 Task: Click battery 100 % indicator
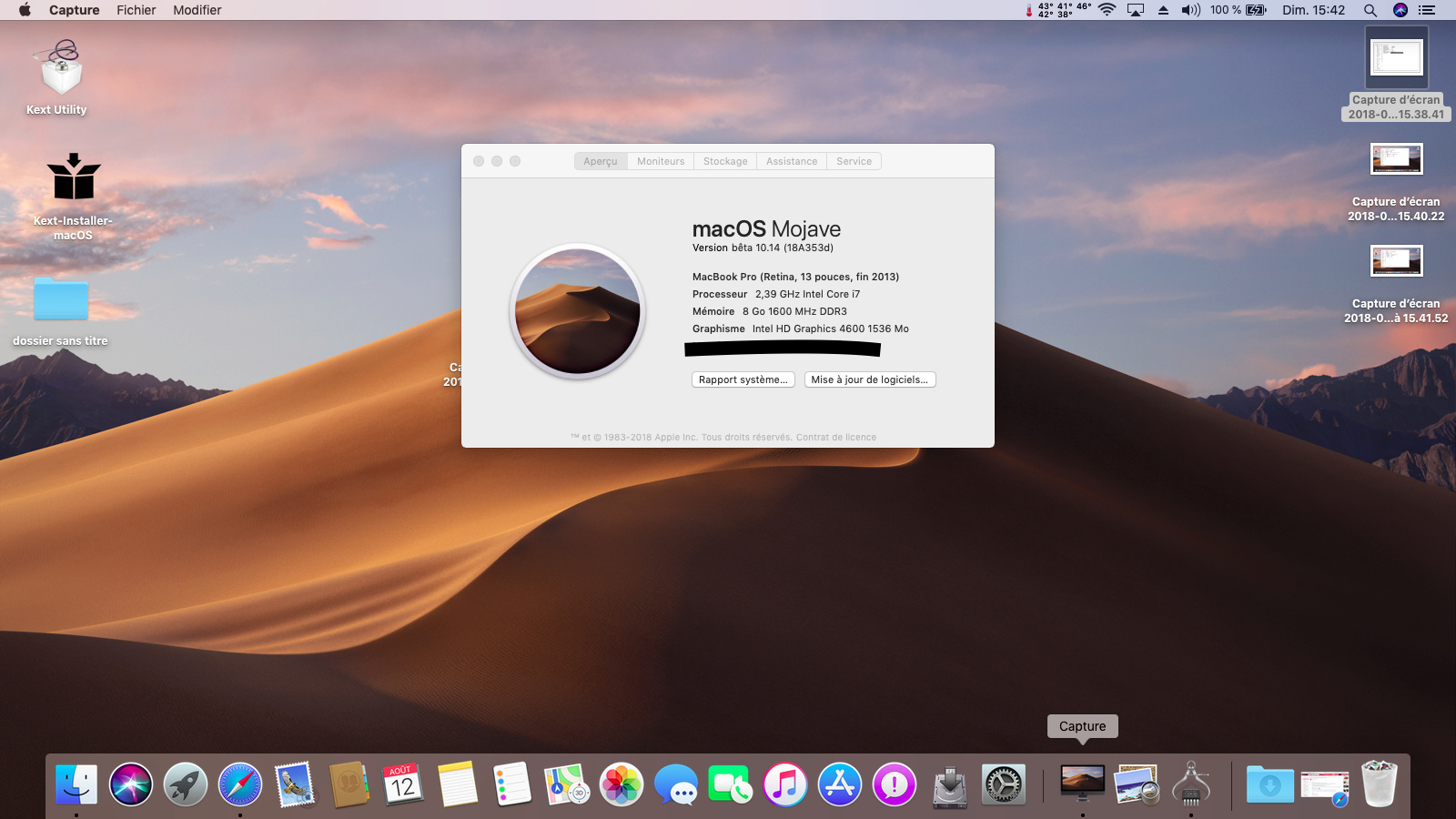coord(1239,10)
